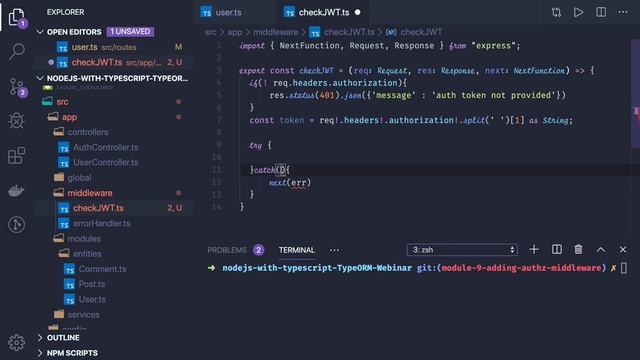Select the 3: zsh terminal dropdown
Image resolution: width=640 pixels, height=360 pixels.
tap(462, 250)
